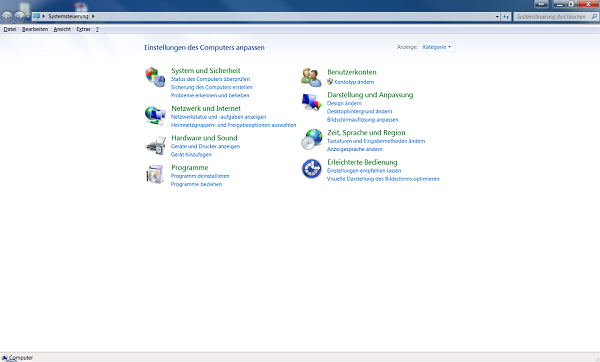Image resolution: width=600 pixels, height=362 pixels.
Task: Open Netzwerk und Internet category
Action: pyautogui.click(x=206, y=108)
